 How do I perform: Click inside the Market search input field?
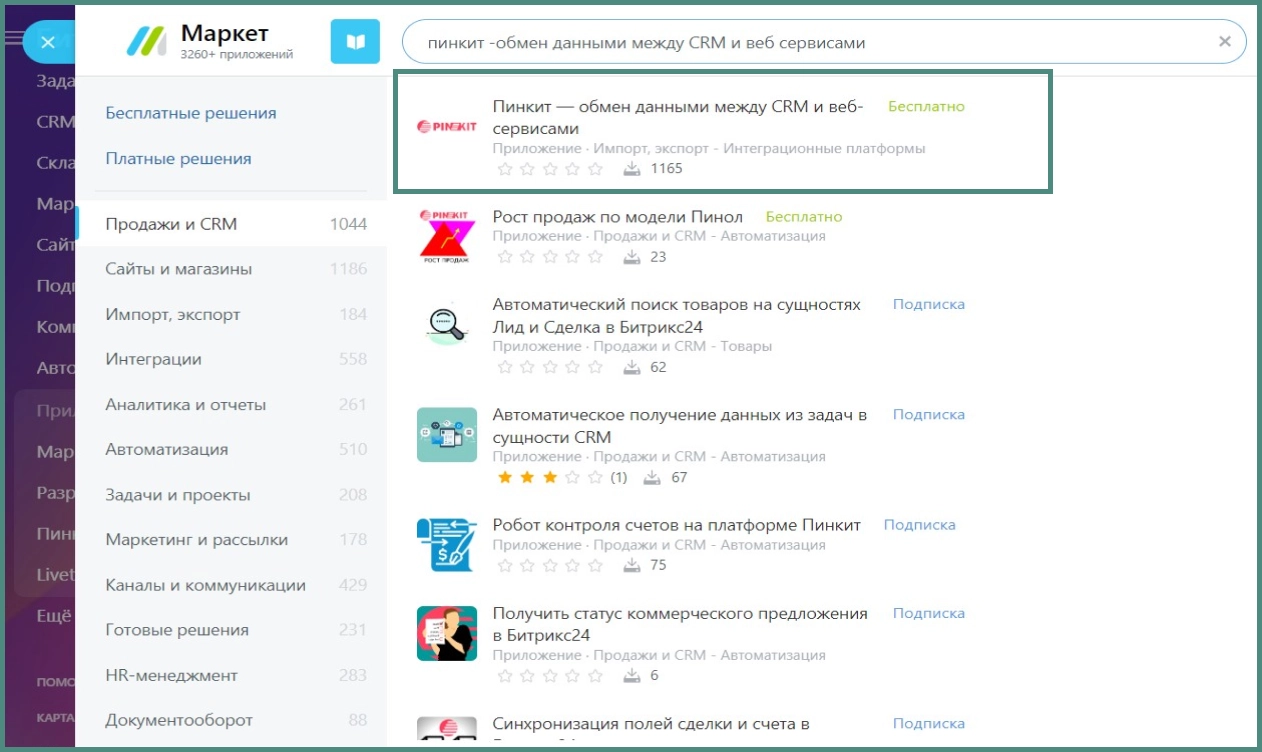[x=800, y=43]
